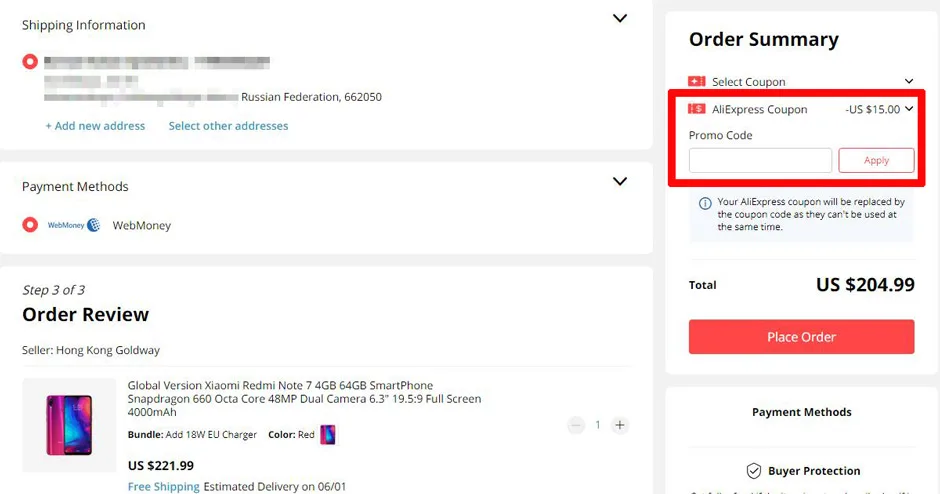Open the Xiaomi Redmi Note 7 thumbnail
Screen dimensions: 940x494
(70, 425)
